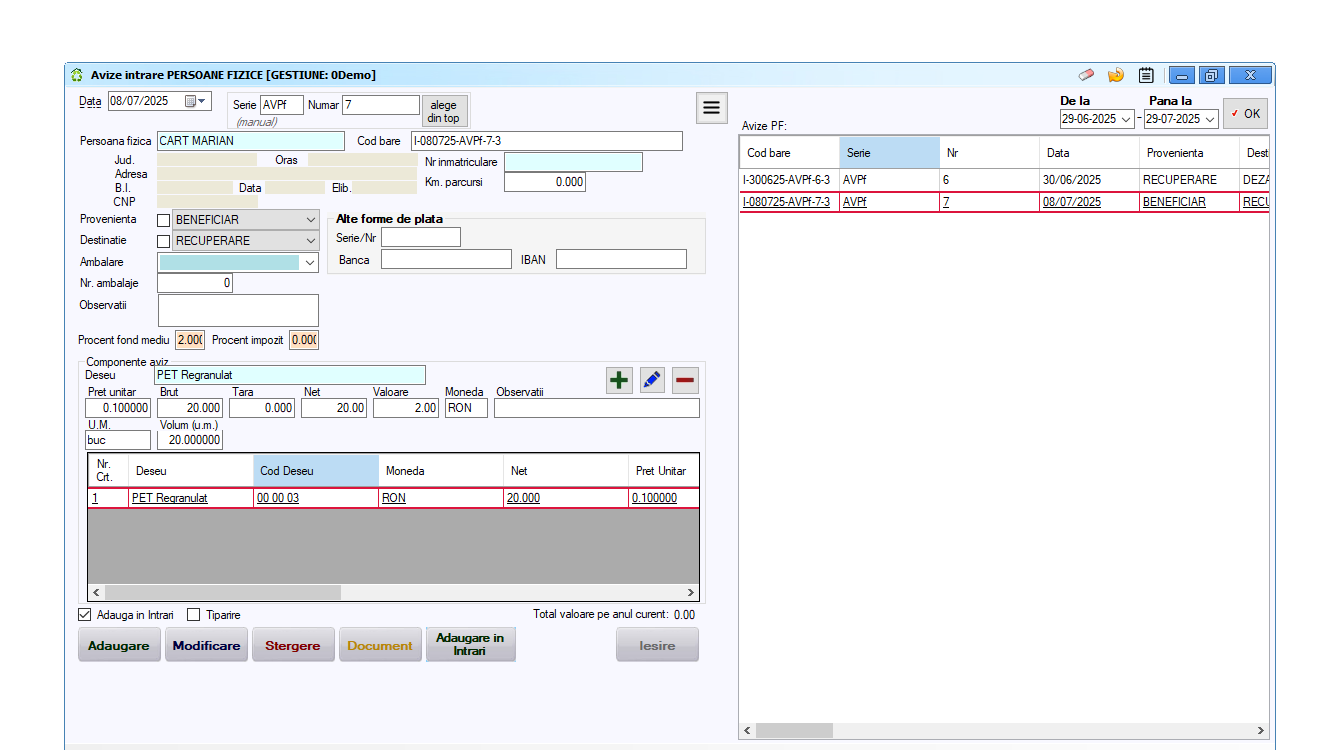The image size is (1333, 750).
Task: Close the Avize intrare window
Action: click(1250, 75)
